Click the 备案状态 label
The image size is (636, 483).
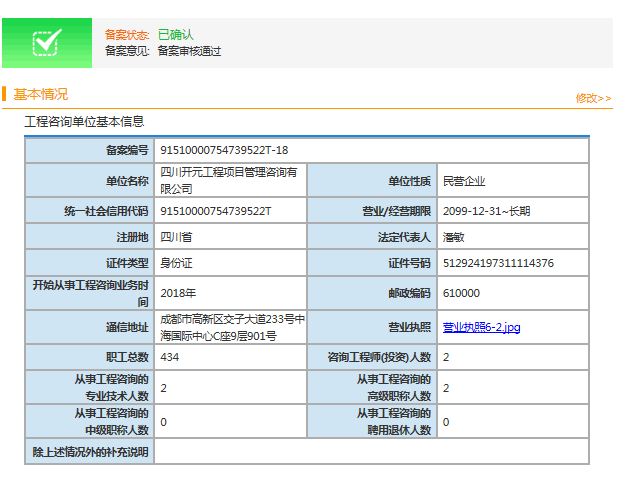point(127,35)
